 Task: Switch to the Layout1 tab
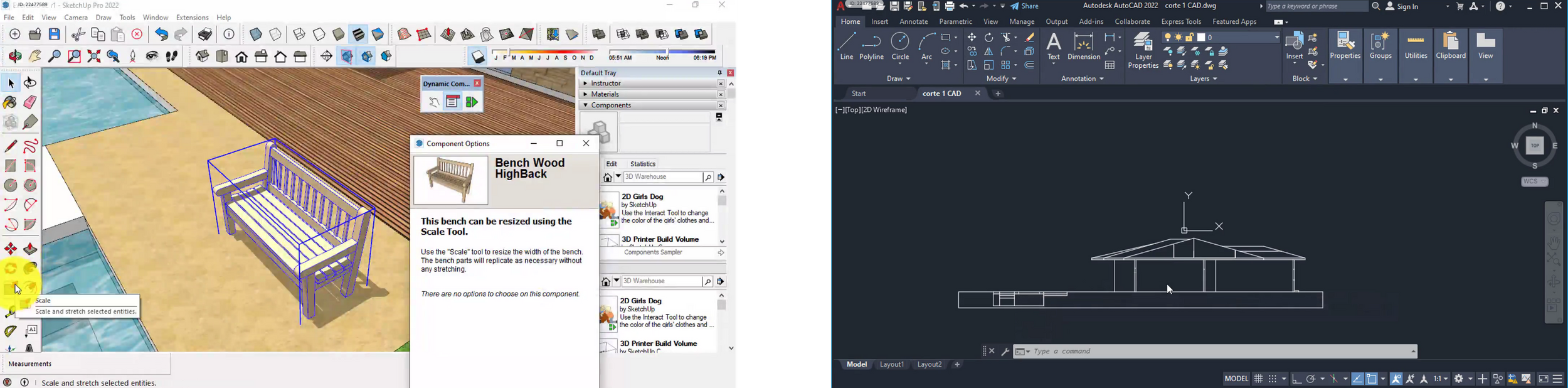click(891, 365)
